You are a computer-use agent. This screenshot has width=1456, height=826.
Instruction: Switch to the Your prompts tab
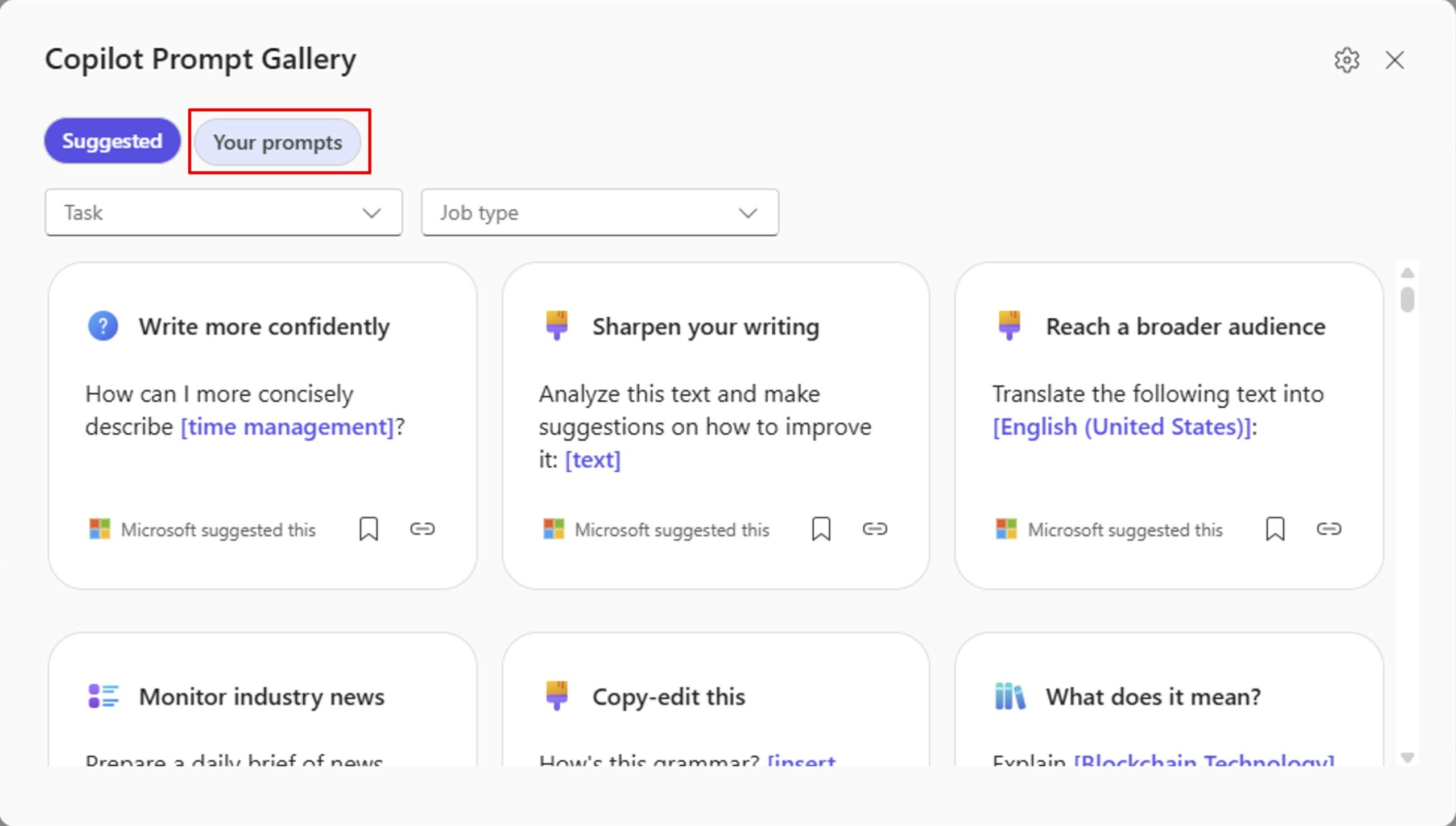pos(278,142)
